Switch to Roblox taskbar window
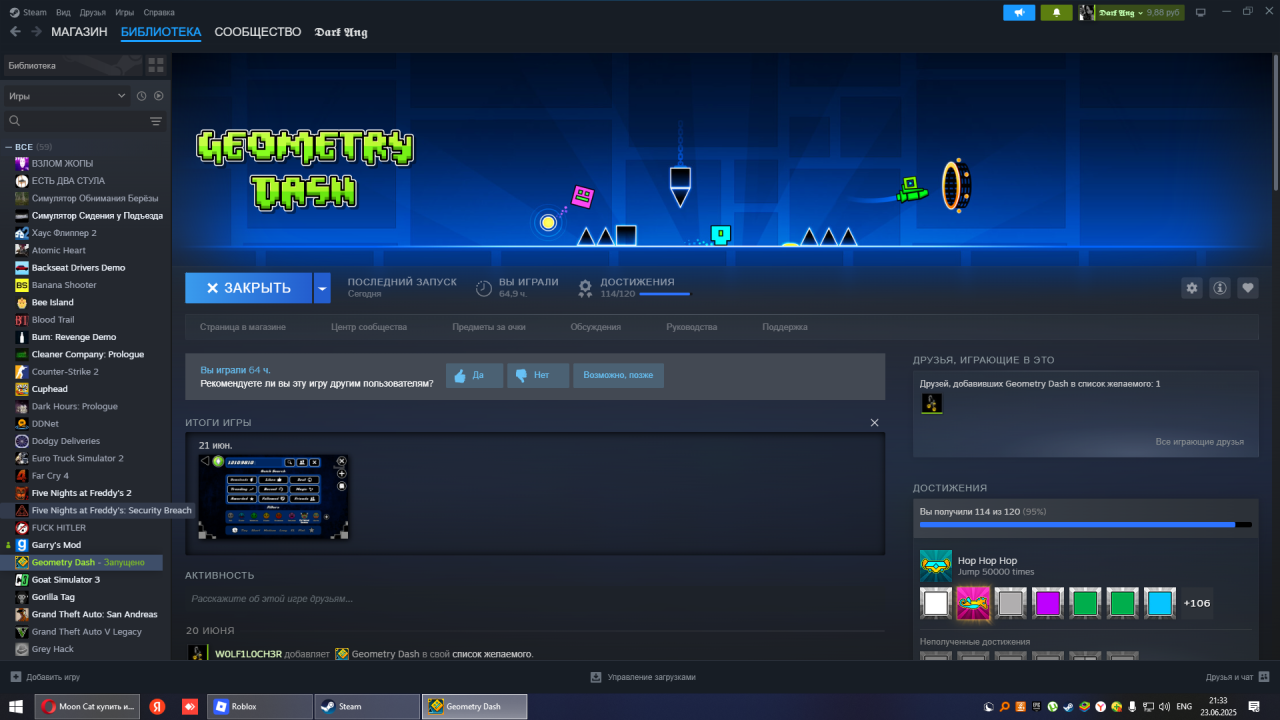The height and width of the screenshot is (720, 1280). [x=260, y=706]
